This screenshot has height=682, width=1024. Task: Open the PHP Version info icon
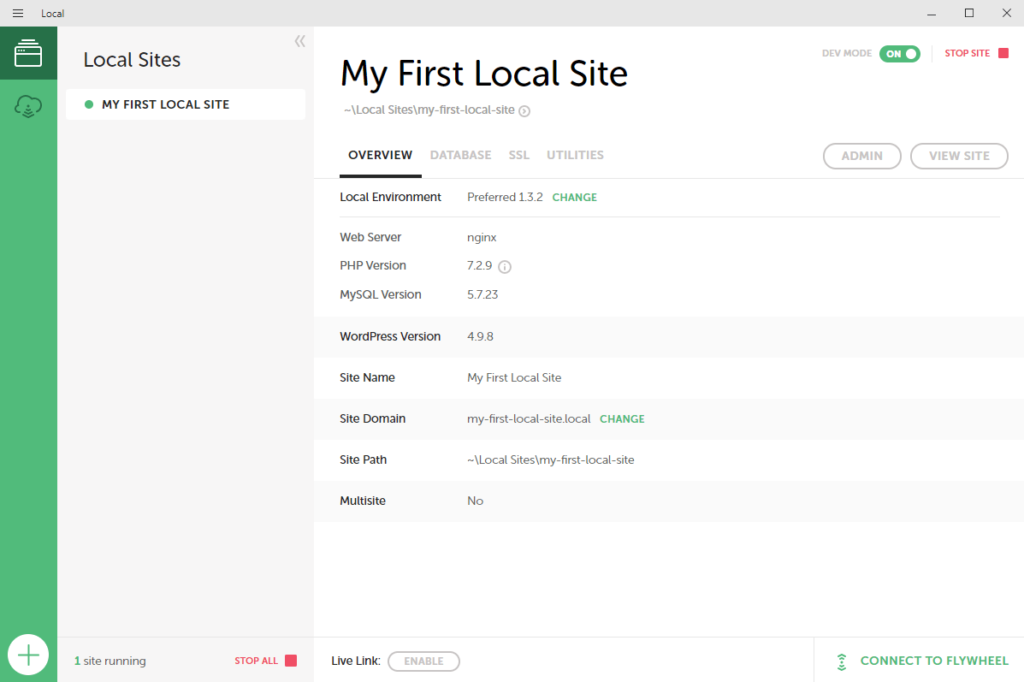[x=505, y=266]
